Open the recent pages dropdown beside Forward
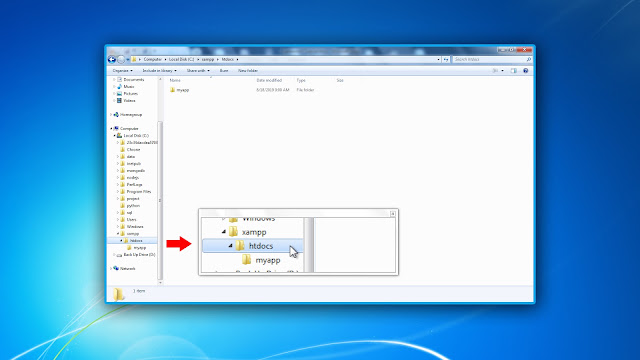640x360 pixels. coord(128,60)
